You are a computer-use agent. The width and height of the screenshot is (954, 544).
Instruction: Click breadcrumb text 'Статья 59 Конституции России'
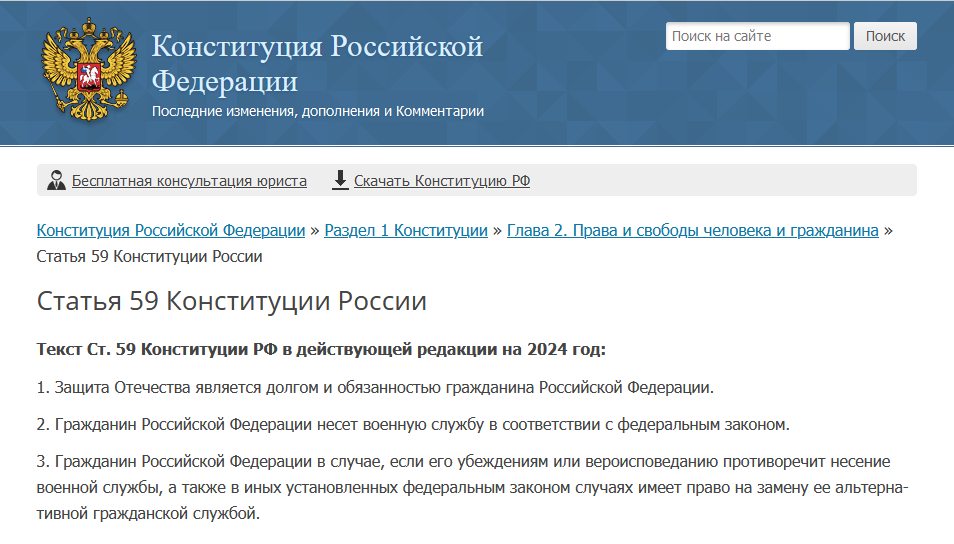pyautogui.click(x=150, y=257)
